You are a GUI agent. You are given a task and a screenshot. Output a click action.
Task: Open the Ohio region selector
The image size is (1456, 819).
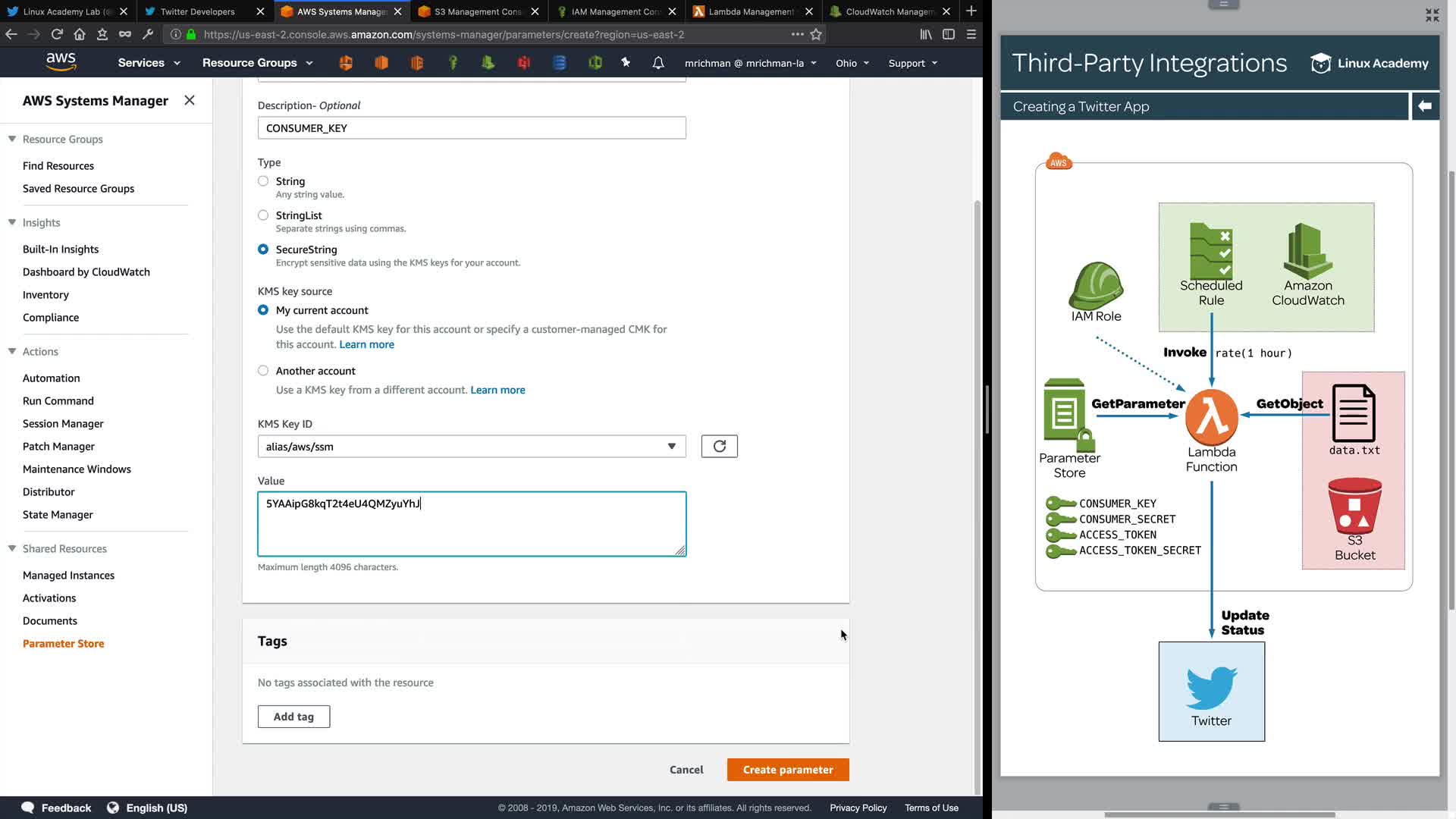(x=852, y=63)
